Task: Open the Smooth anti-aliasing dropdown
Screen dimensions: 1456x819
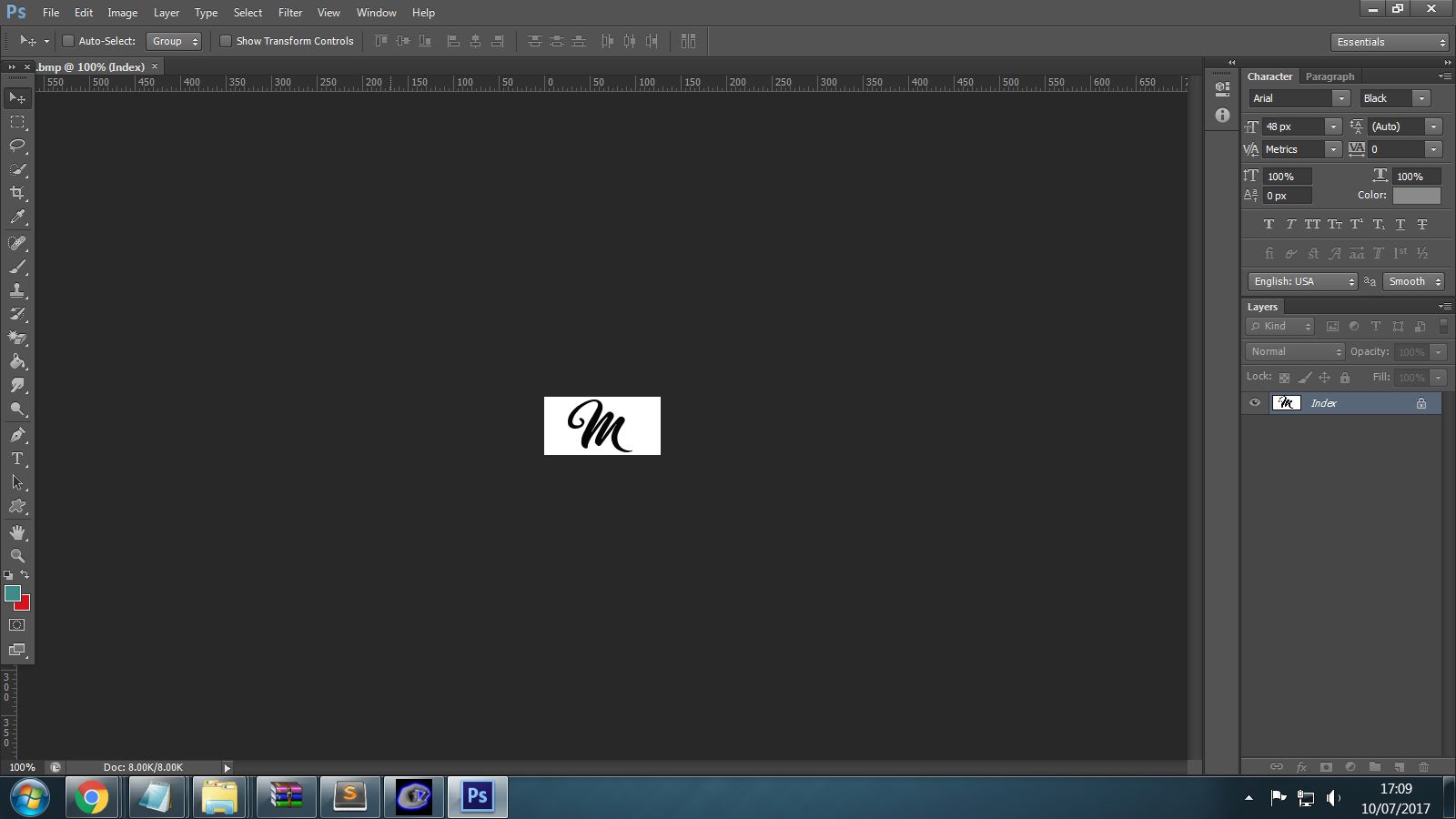Action: [x=1413, y=281]
